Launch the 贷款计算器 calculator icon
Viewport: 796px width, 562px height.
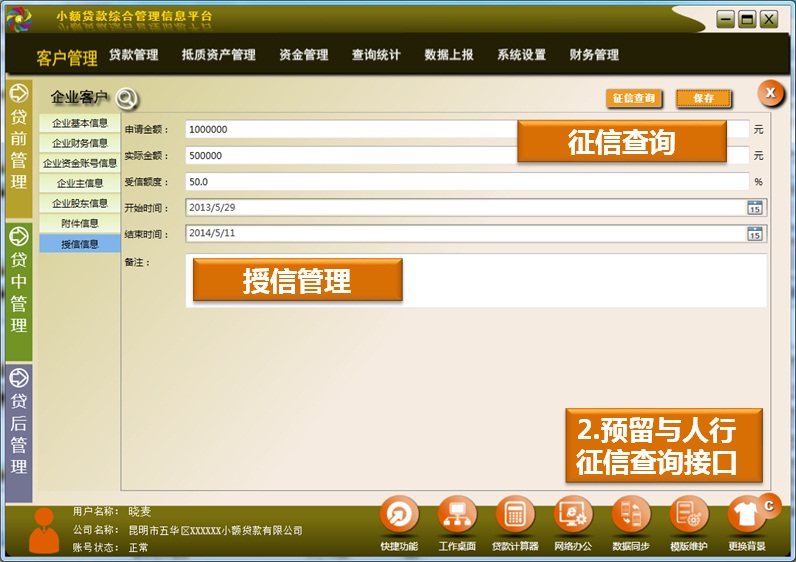tap(515, 517)
